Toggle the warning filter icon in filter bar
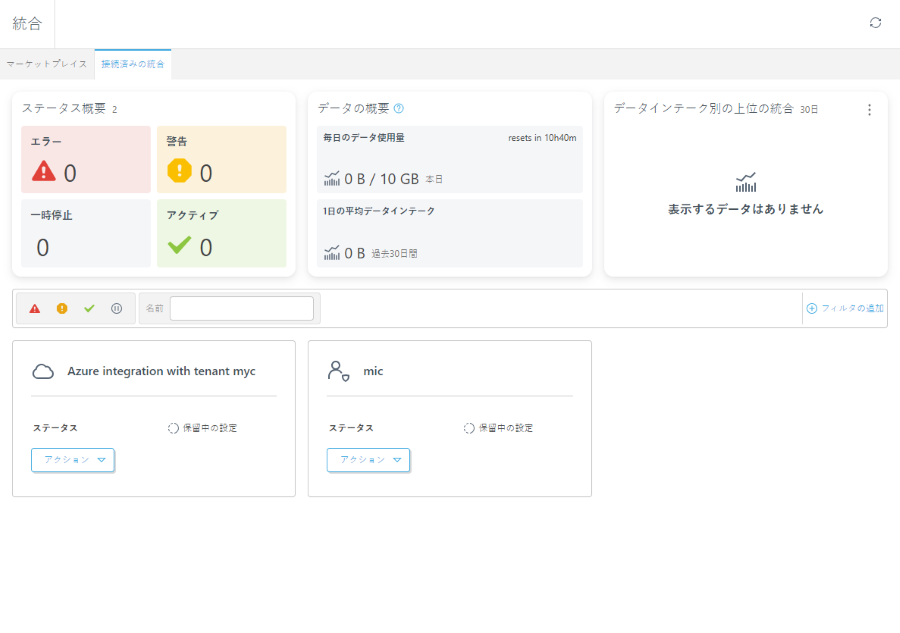Screen dimensions: 900x633 (x=62, y=309)
